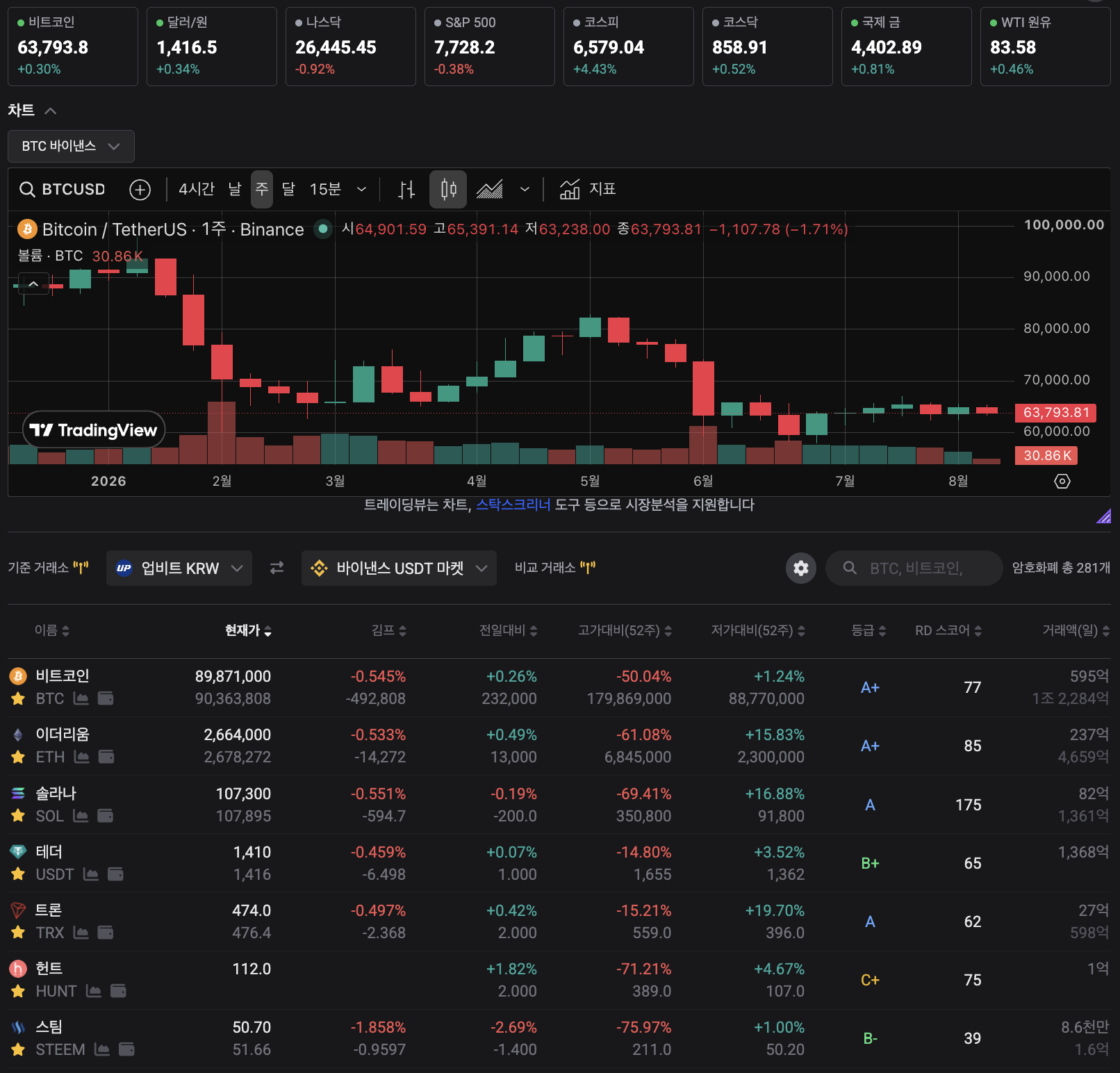Click the green market-status dot beside Binance

pos(323,229)
